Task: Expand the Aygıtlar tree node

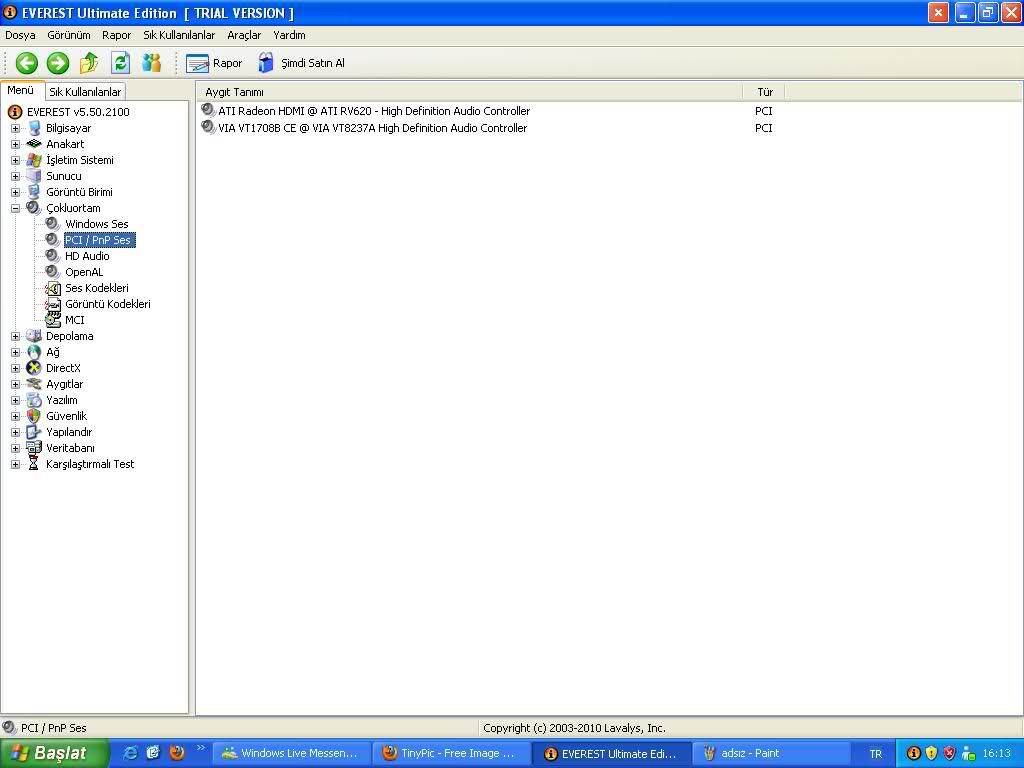Action: click(15, 384)
